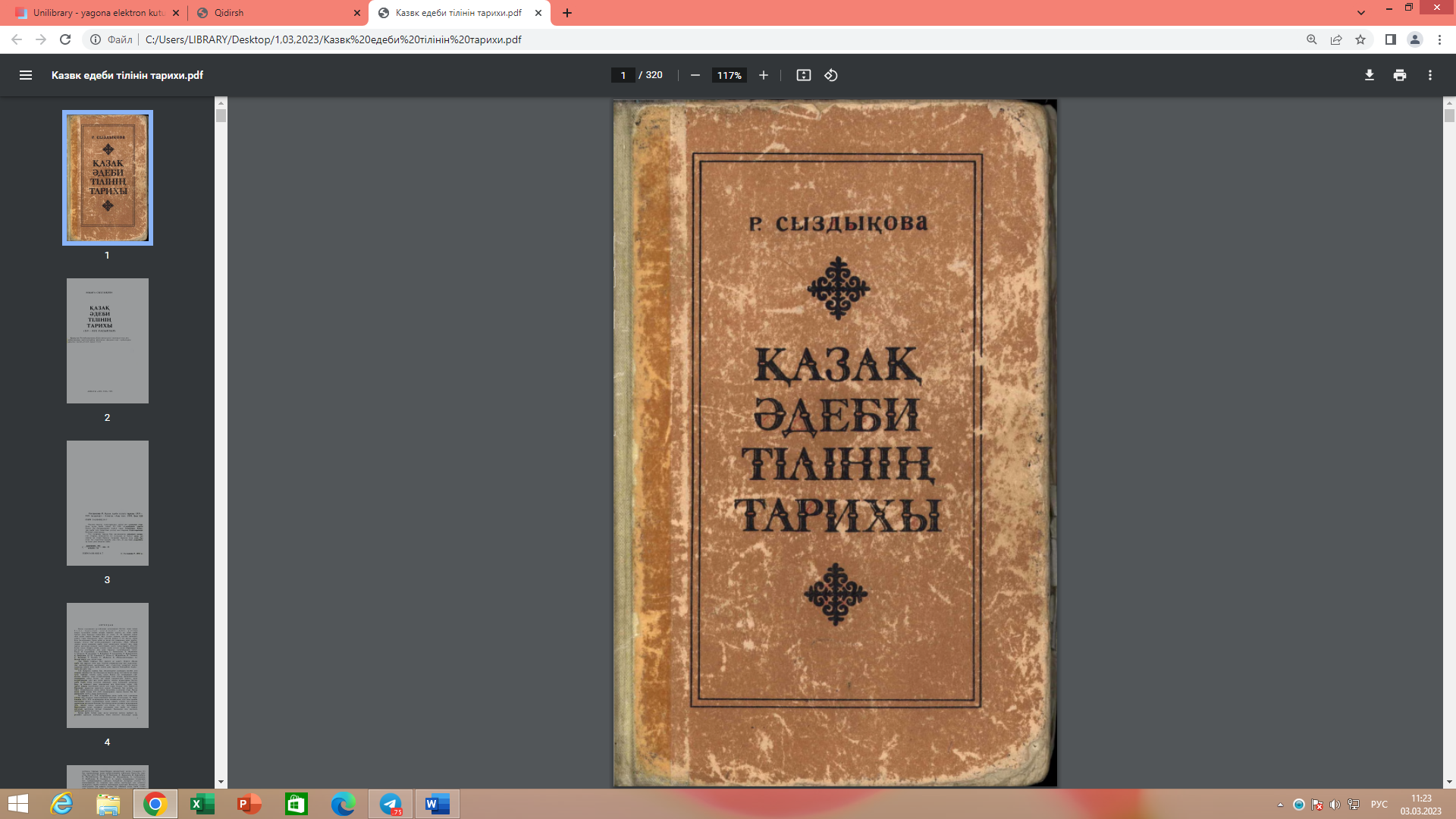The width and height of the screenshot is (1456, 819).
Task: Launch Internet Explorer from taskbar
Action: (61, 804)
